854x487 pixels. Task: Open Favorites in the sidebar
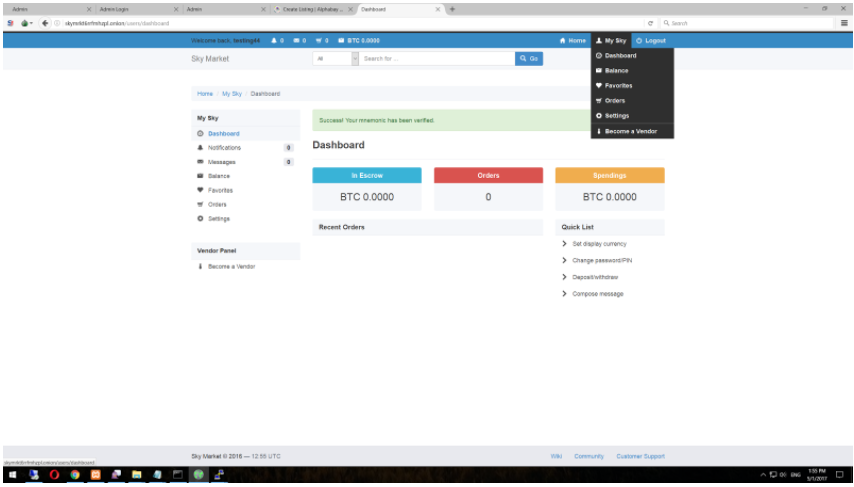click(x=246, y=190)
